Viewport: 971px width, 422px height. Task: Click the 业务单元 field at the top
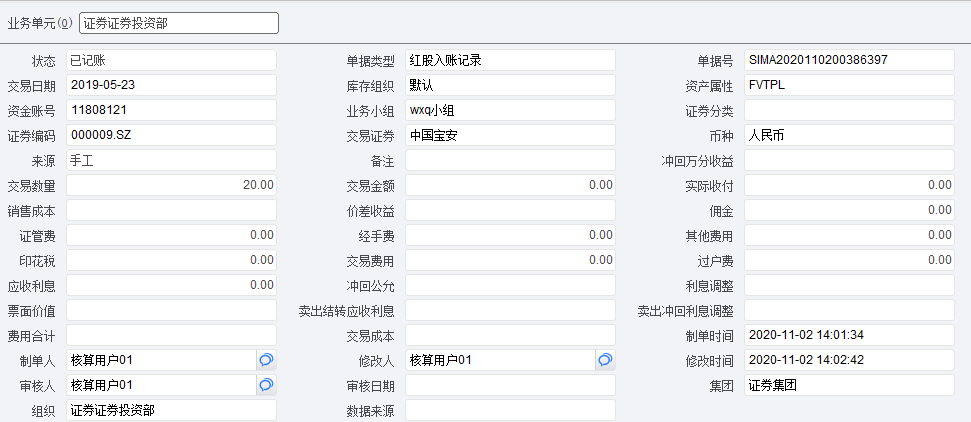[x=178, y=23]
